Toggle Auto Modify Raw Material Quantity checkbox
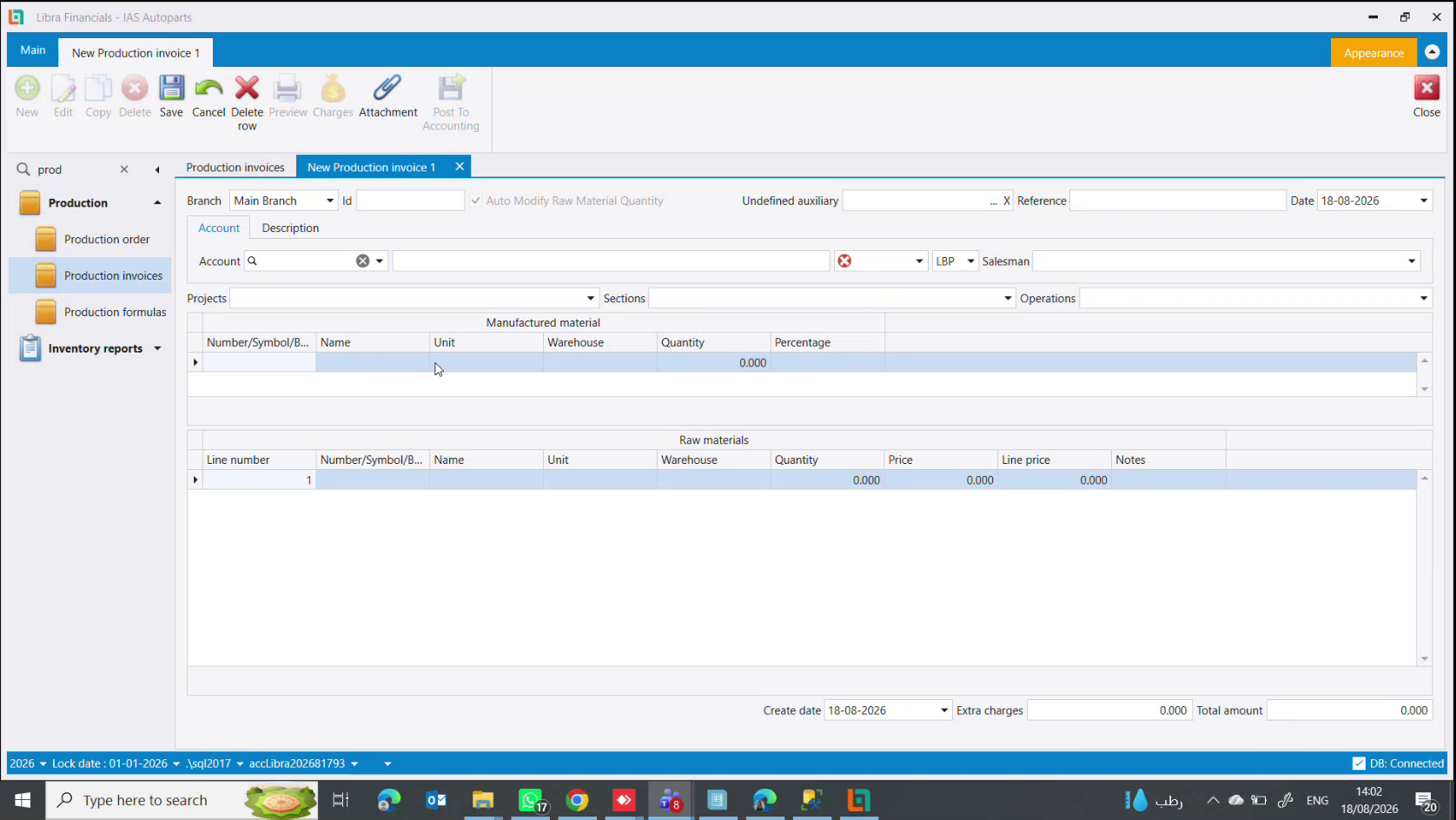1456x820 pixels. 476,201
